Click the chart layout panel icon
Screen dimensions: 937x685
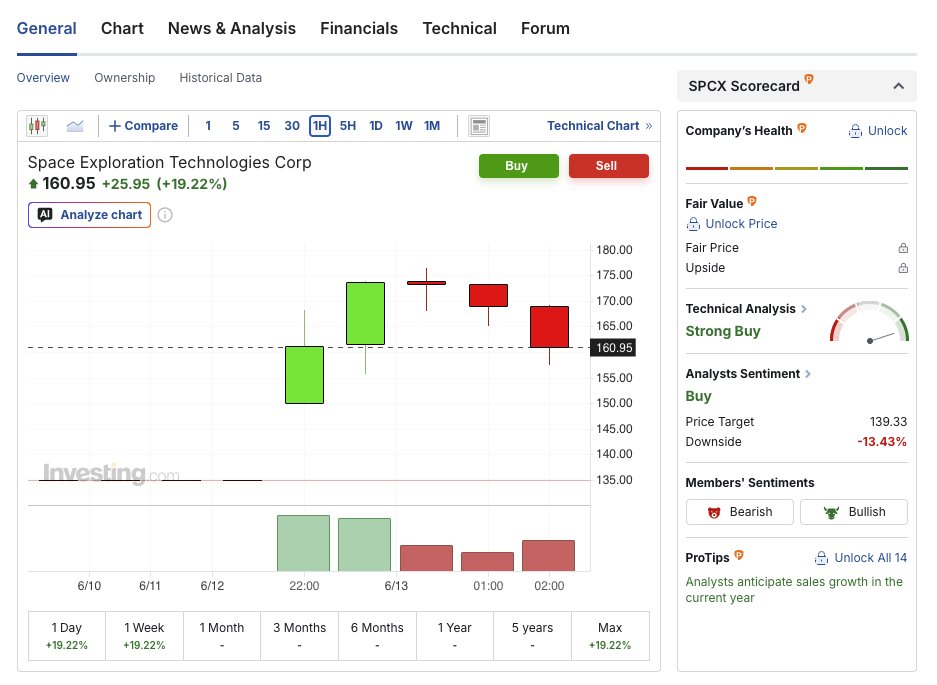479,126
